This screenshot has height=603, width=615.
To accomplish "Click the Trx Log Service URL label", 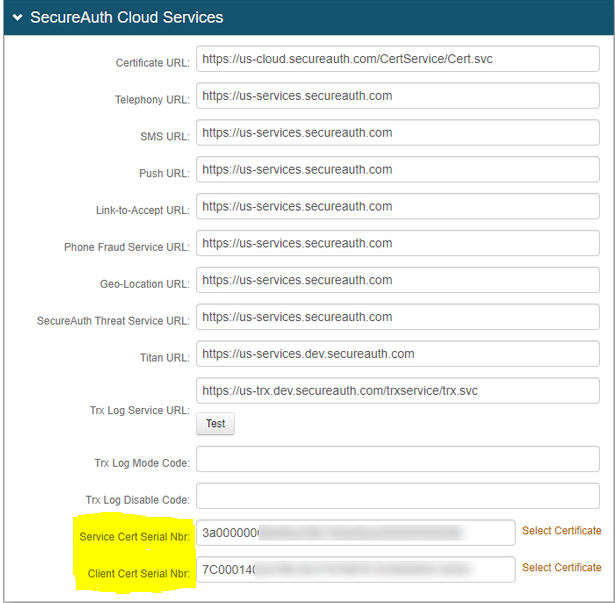I will tap(140, 410).
